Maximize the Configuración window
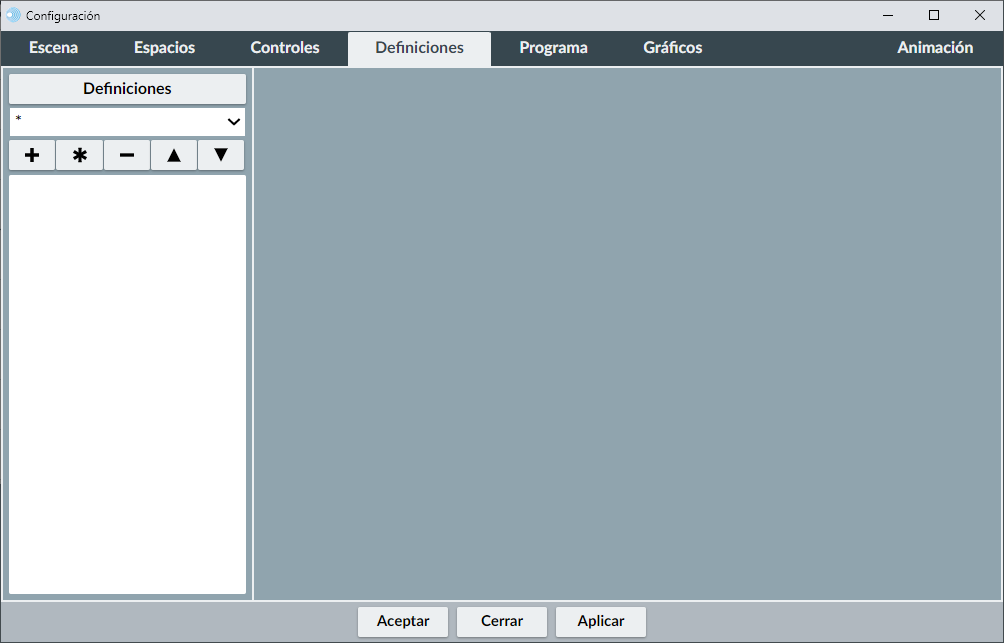 (933, 15)
